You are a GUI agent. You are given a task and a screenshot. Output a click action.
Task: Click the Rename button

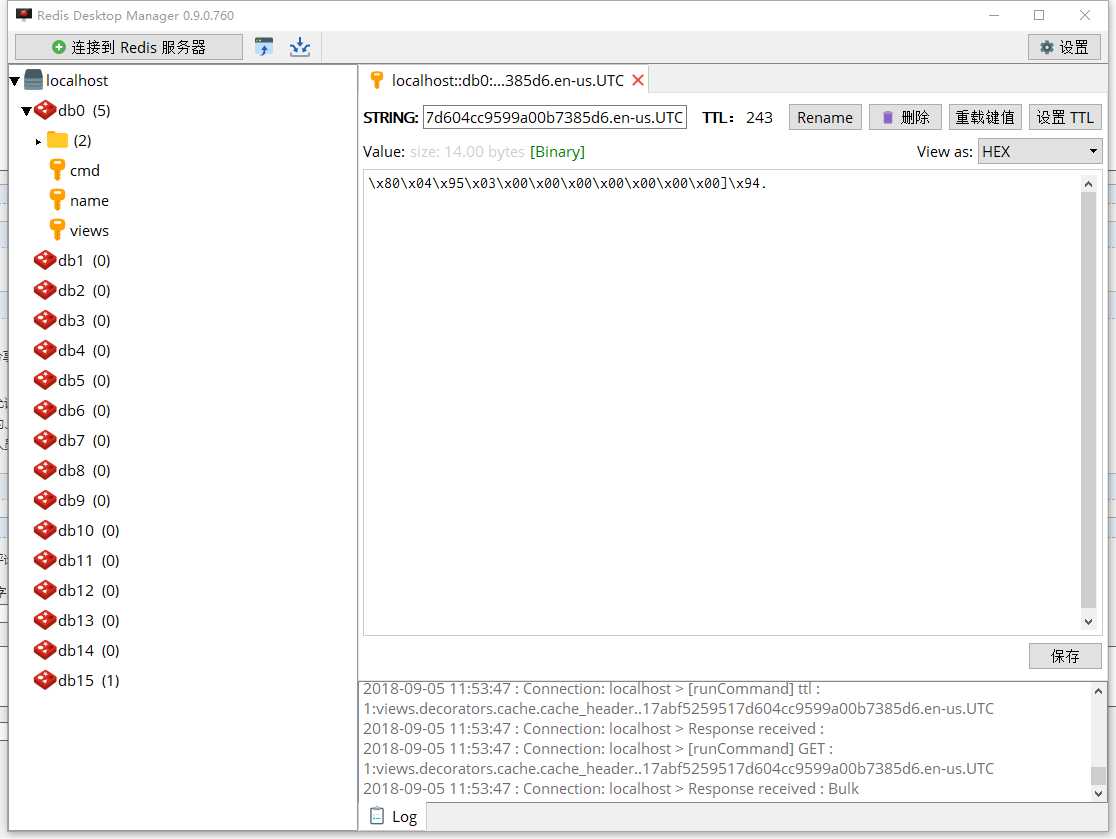tap(825, 117)
